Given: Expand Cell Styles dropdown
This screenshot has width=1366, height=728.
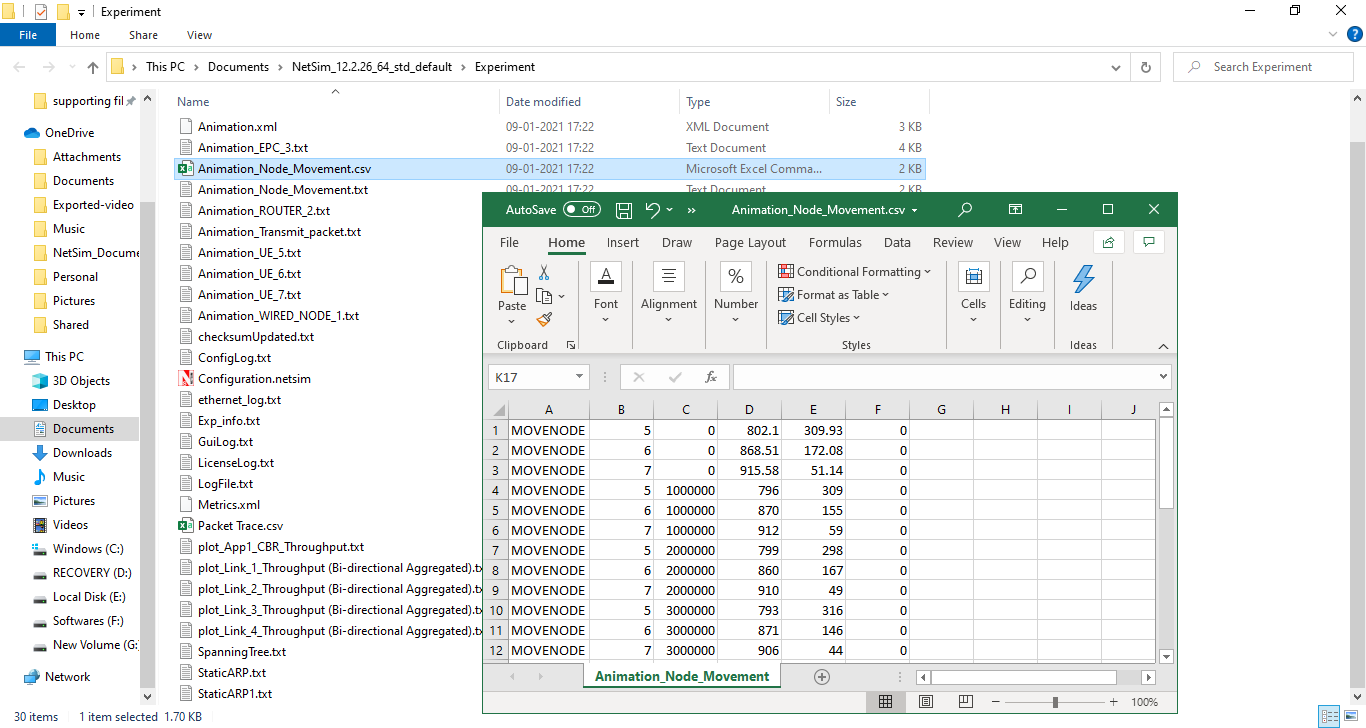Looking at the screenshot, I should (856, 318).
